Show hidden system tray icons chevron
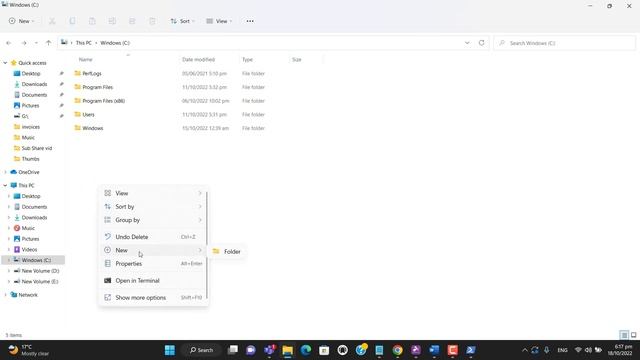The width and height of the screenshot is (640, 360). click(x=525, y=350)
